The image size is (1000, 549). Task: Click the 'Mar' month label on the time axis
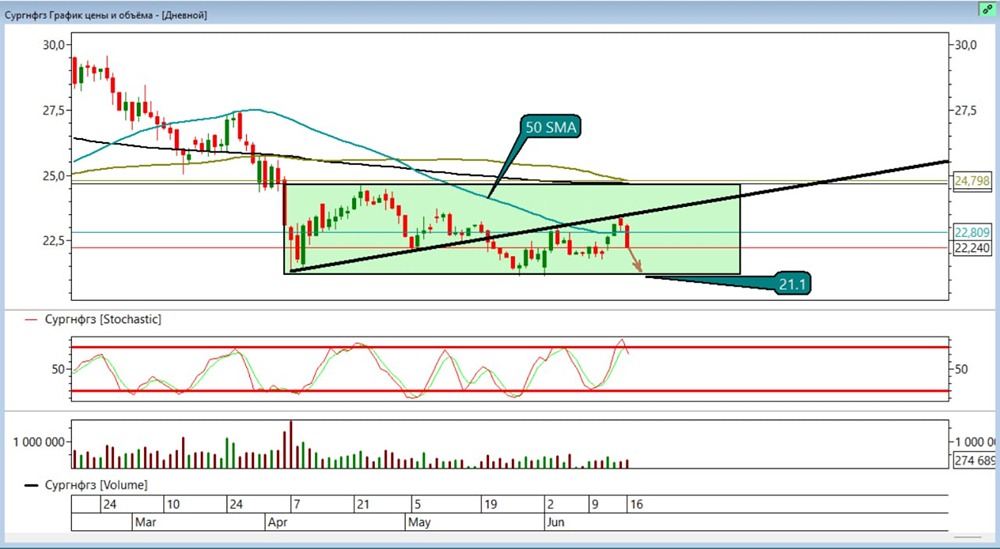(145, 522)
